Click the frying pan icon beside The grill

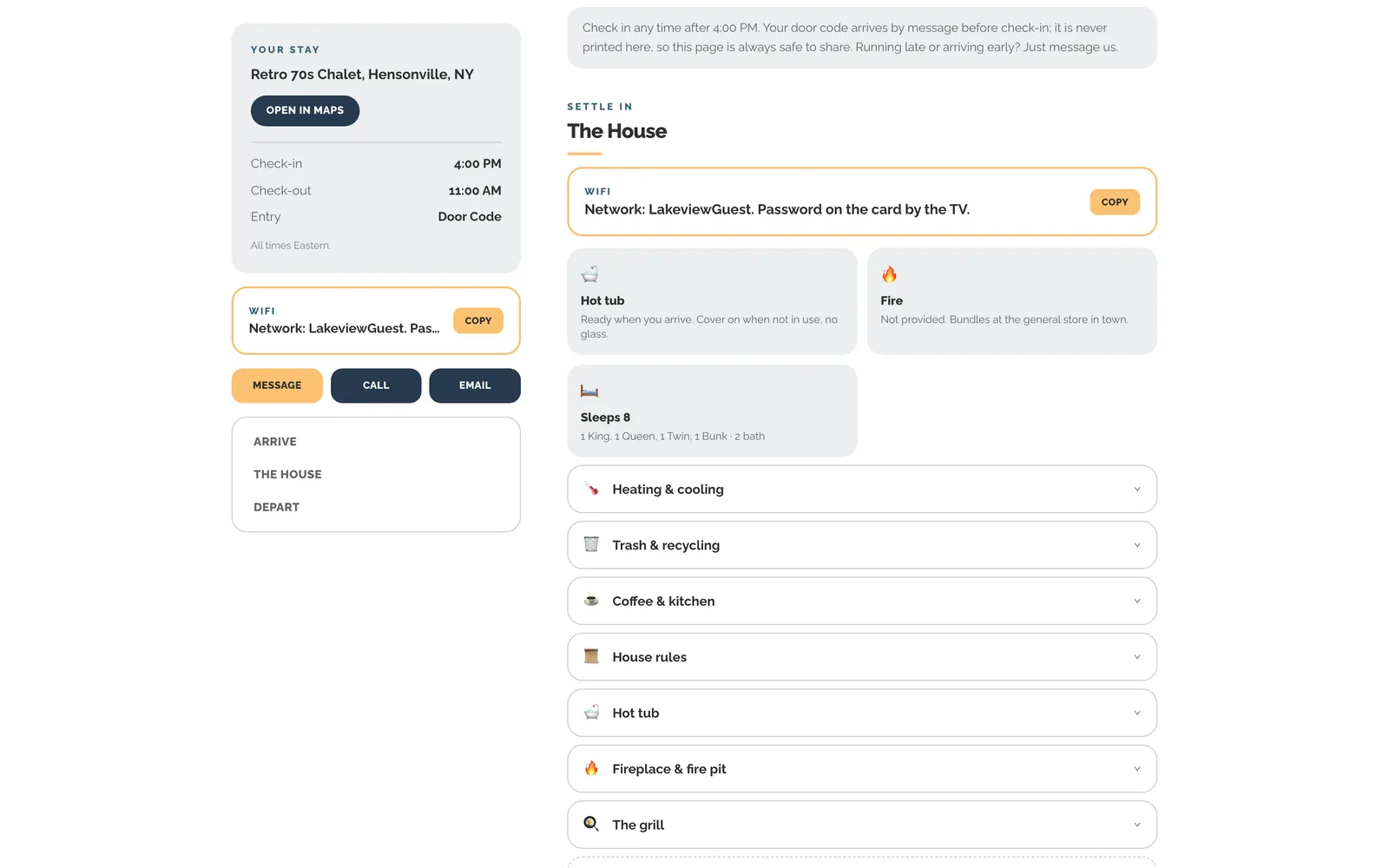click(591, 824)
